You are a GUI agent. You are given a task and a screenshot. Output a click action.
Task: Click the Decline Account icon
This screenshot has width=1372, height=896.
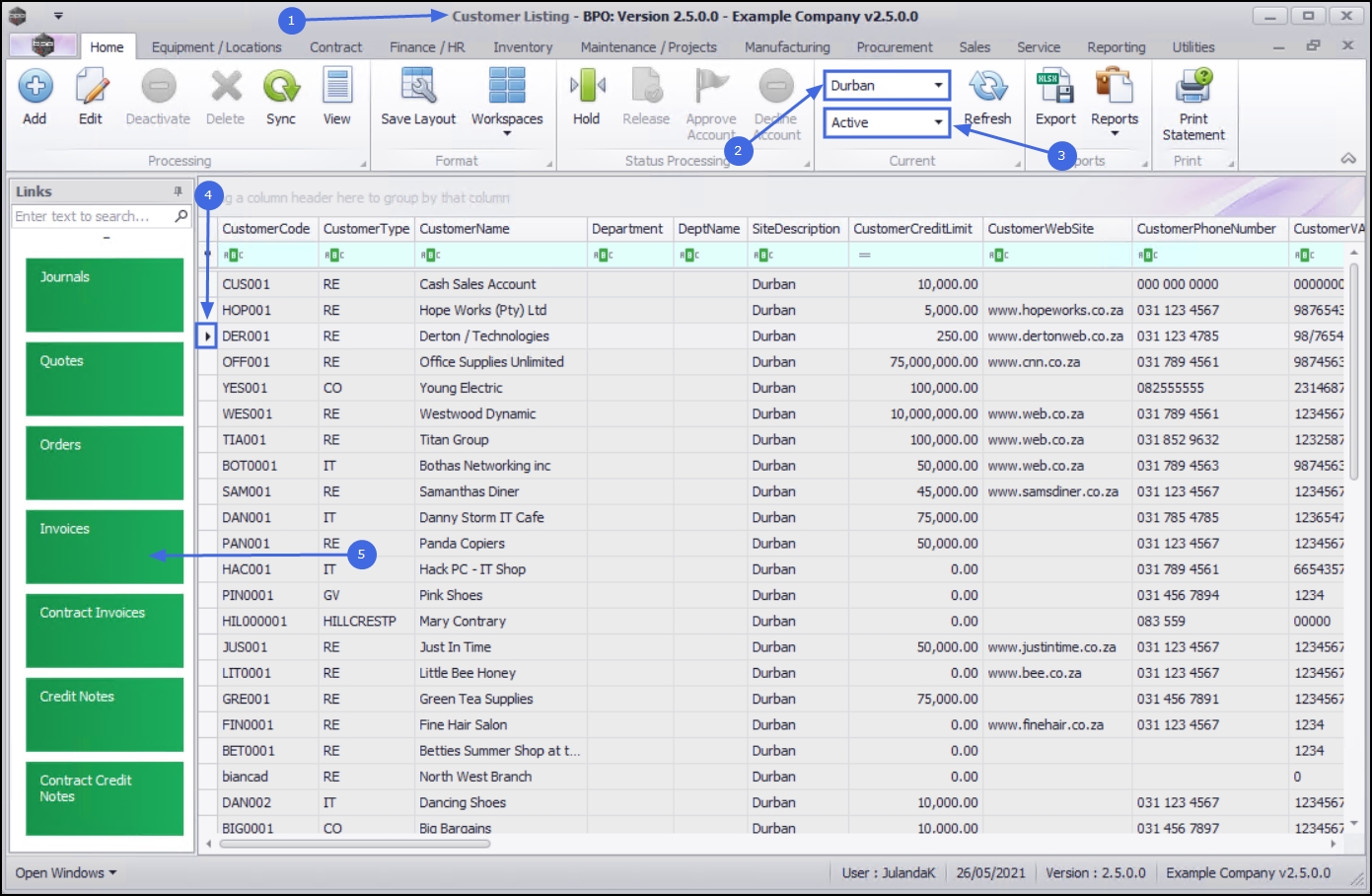tap(776, 87)
